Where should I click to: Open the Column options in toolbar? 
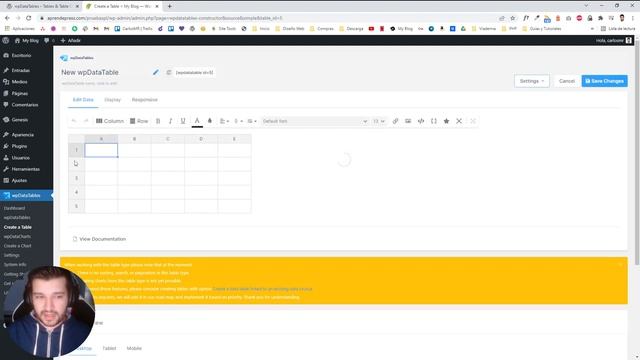pos(110,121)
